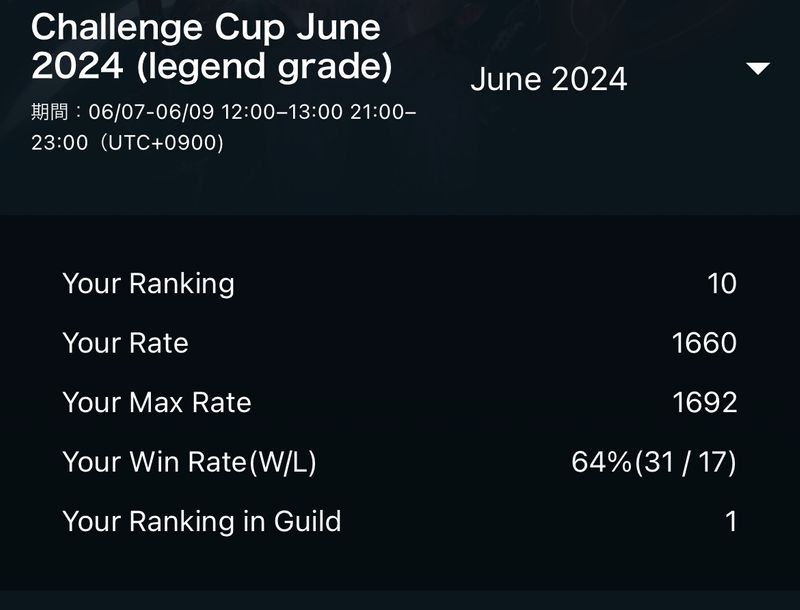Expand the month selector dropdown arrow
The height and width of the screenshot is (610, 800).
tap(758, 69)
